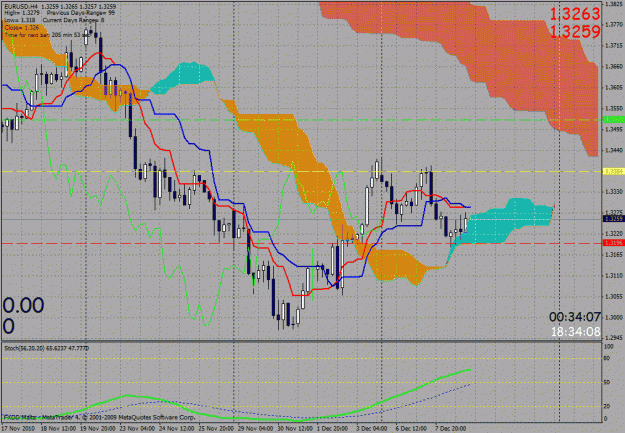Click the "1 Dec 20:00" time axis label

tap(332, 429)
